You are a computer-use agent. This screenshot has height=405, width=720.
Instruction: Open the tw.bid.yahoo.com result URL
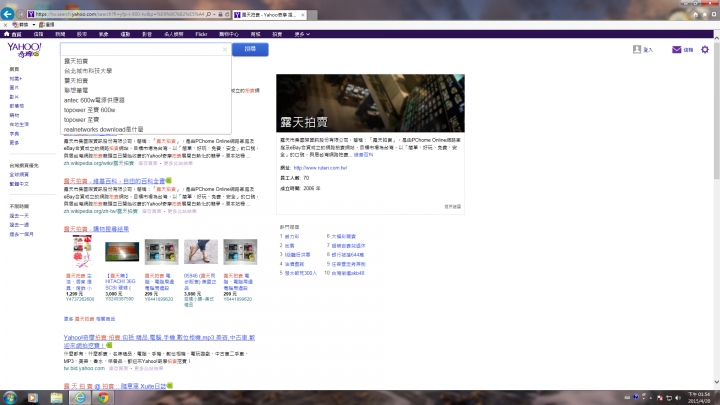tap(84, 368)
